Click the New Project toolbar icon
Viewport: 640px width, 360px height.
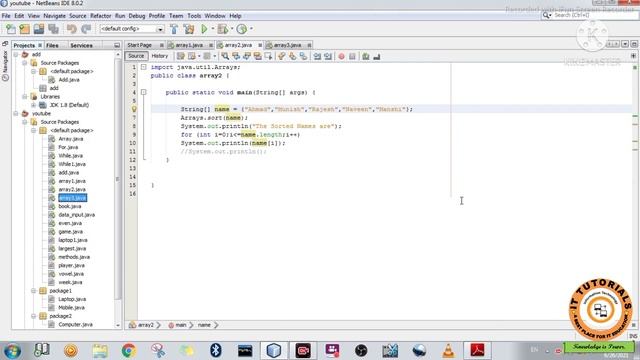25,29
